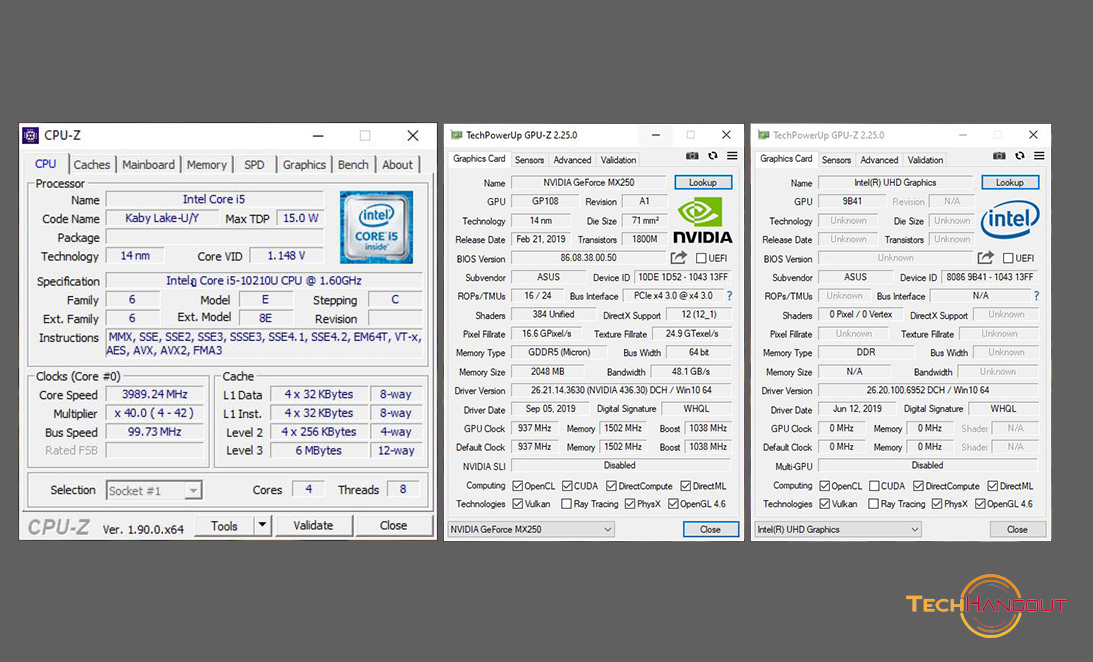1093x662 pixels.
Task: Click Lookup button in MX250 window
Action: tap(703, 183)
